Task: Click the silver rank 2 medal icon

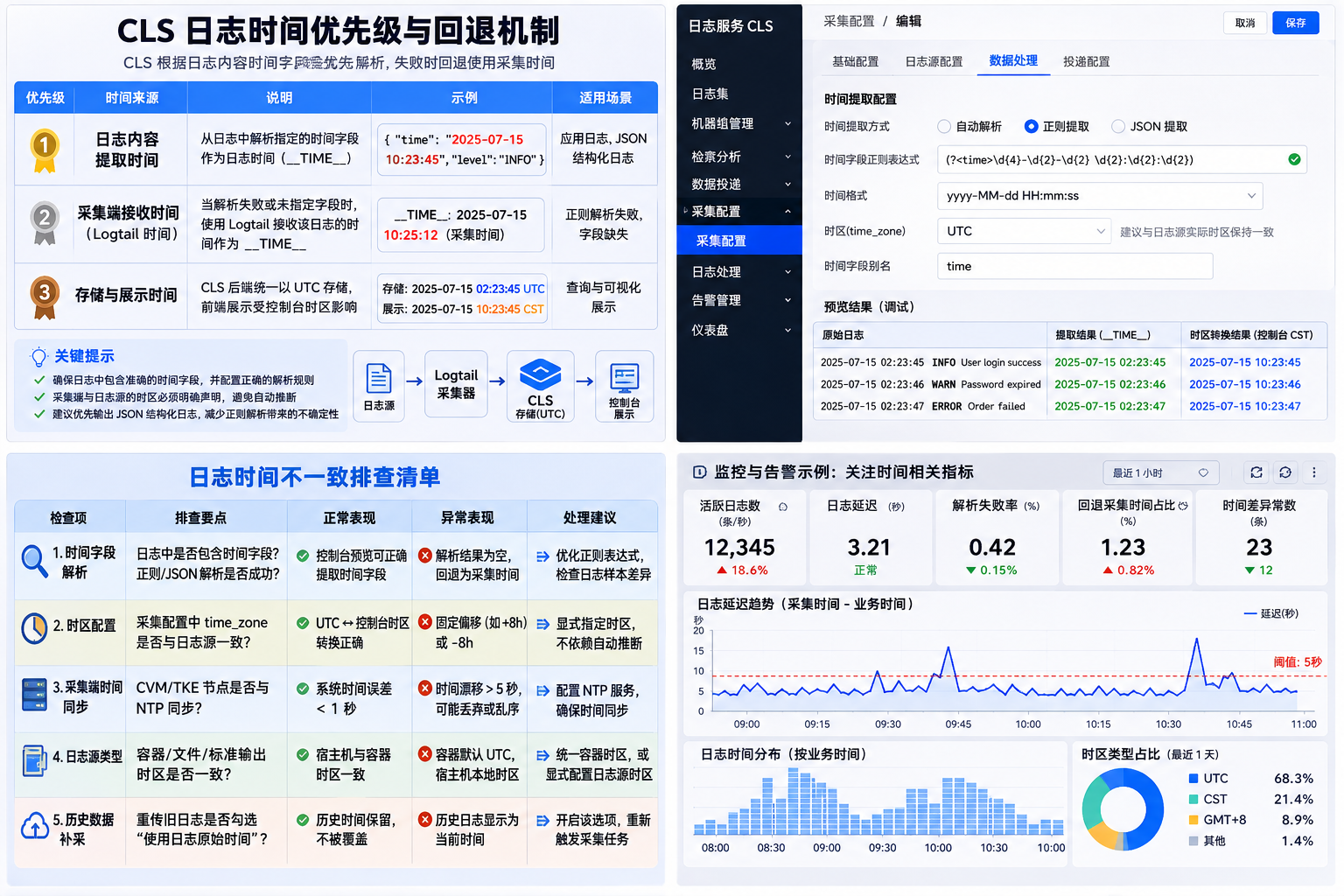Action: [x=44, y=223]
